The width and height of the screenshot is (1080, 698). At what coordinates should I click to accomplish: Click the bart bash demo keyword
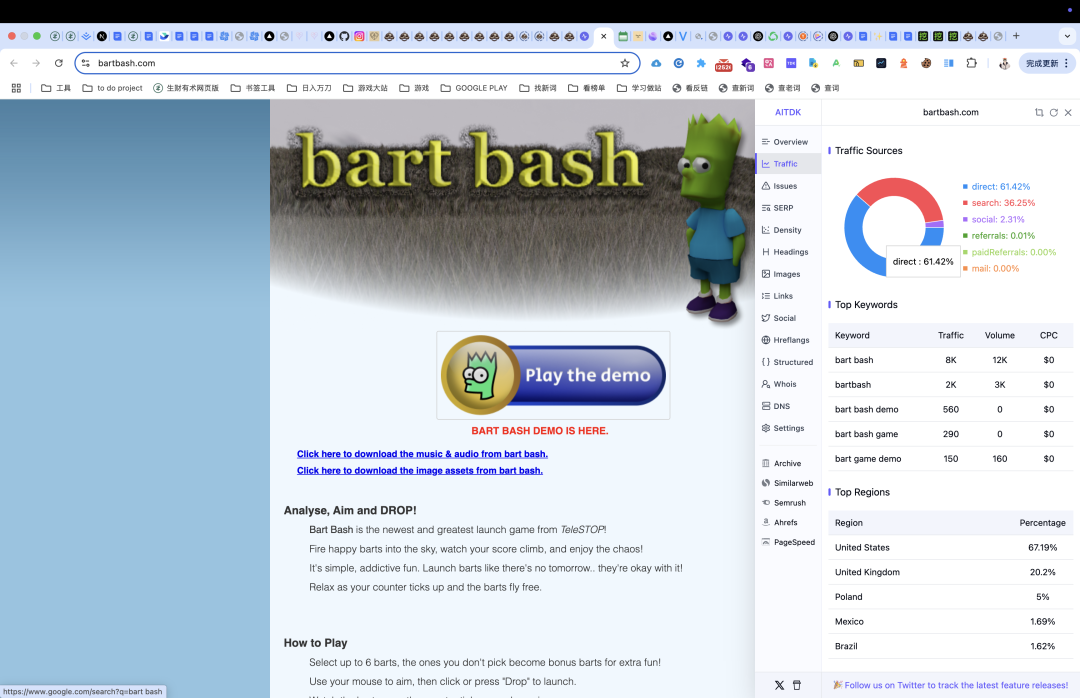point(866,409)
